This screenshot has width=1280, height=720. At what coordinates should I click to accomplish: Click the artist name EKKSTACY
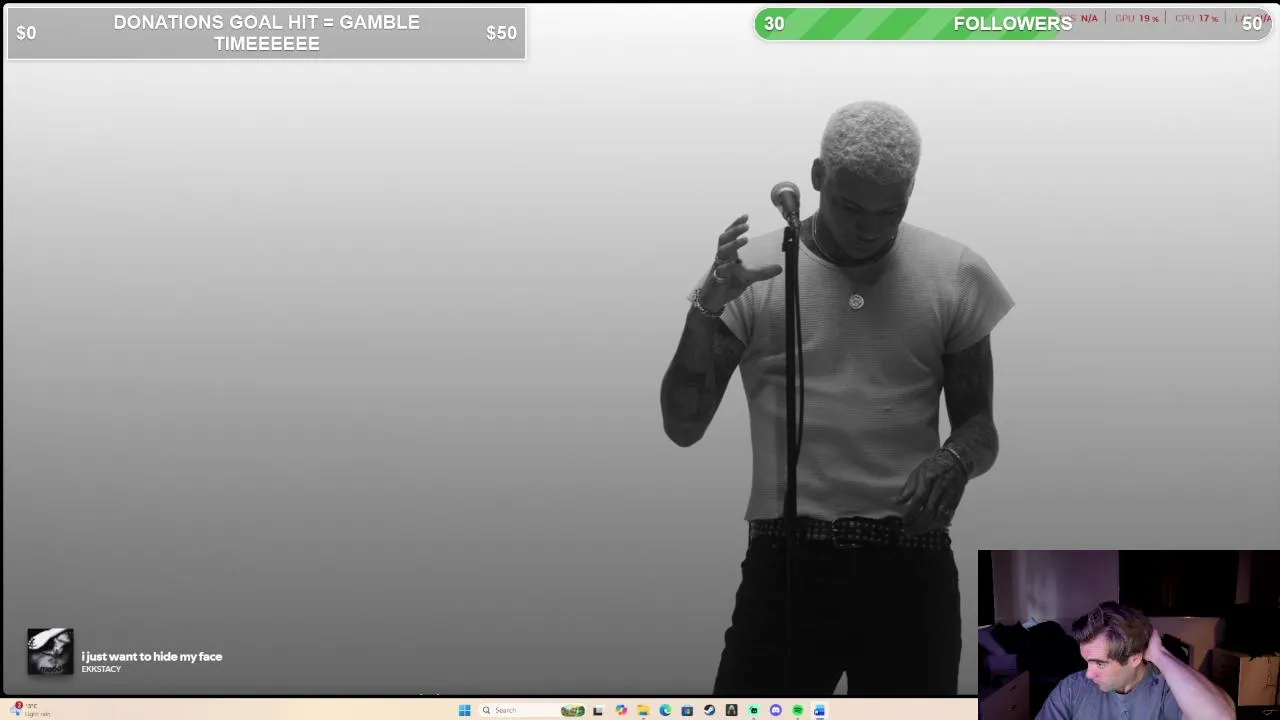tap(101, 669)
